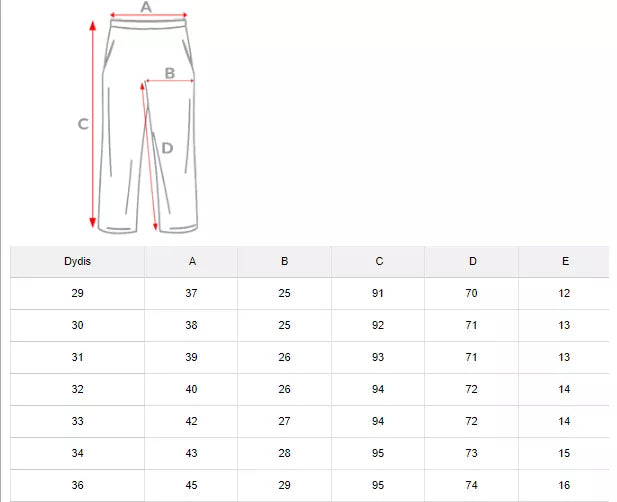Image resolution: width=617 pixels, height=502 pixels.
Task: Click the letter A label above the waistband
Action: pyautogui.click(x=146, y=7)
